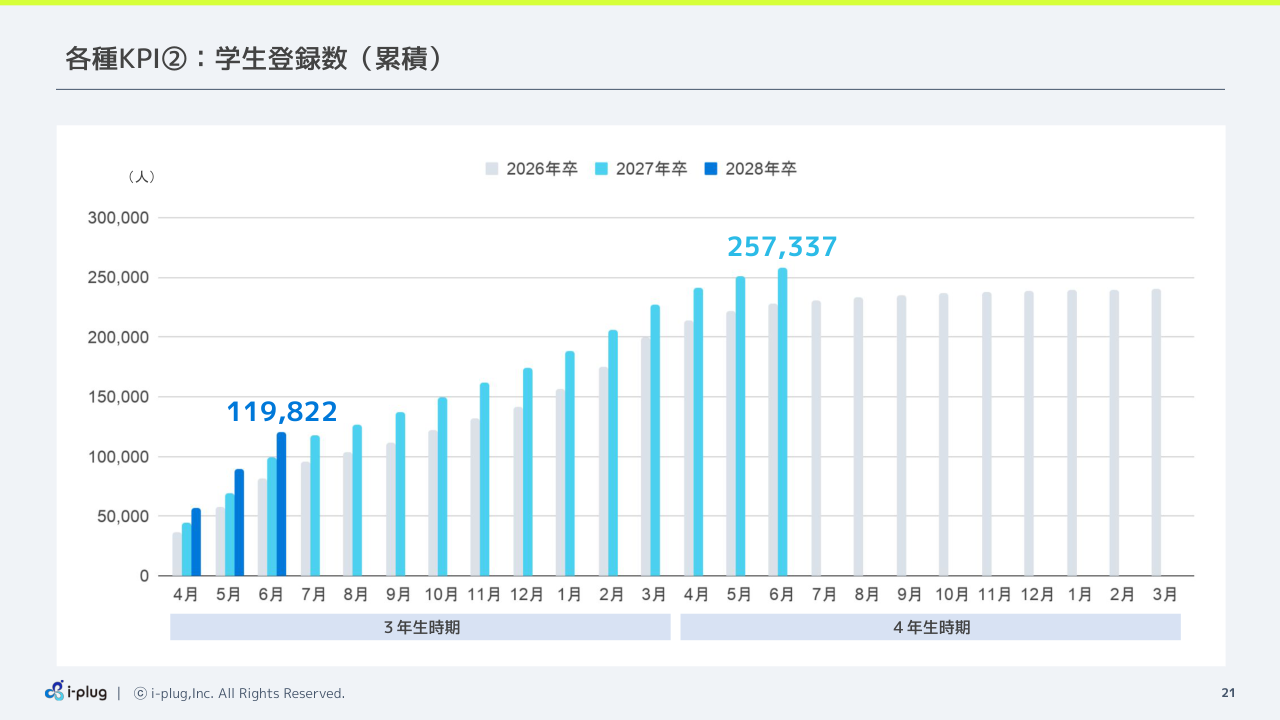Click the page number 21
Screen dimensions: 1280x720
coord(1228,693)
